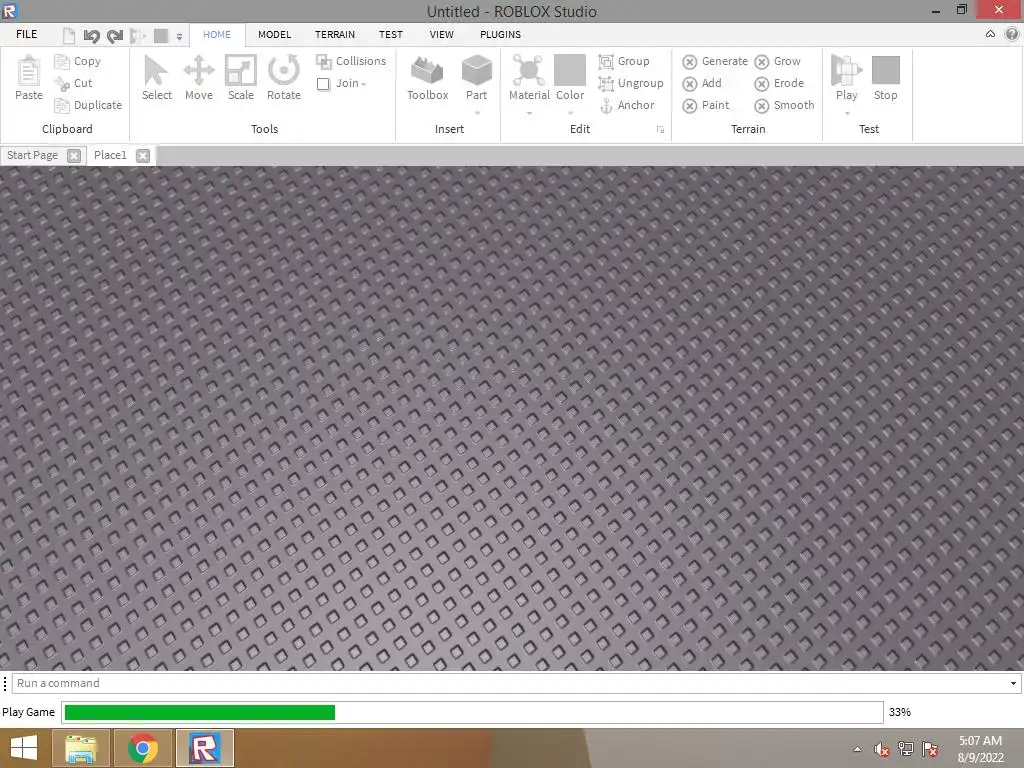Click the Paste clipboard icon

(28, 71)
